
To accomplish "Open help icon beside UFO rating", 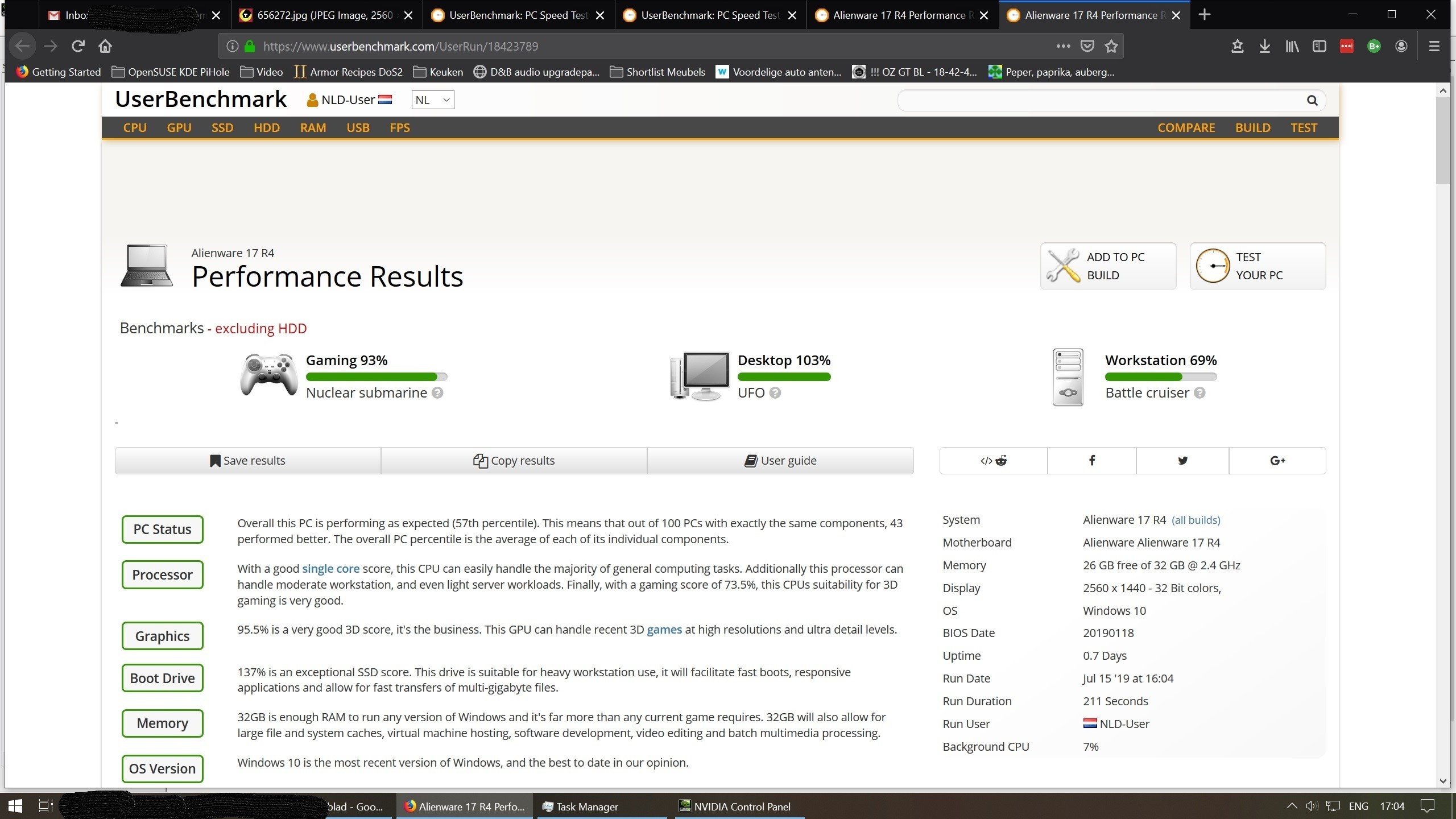I will [x=775, y=393].
